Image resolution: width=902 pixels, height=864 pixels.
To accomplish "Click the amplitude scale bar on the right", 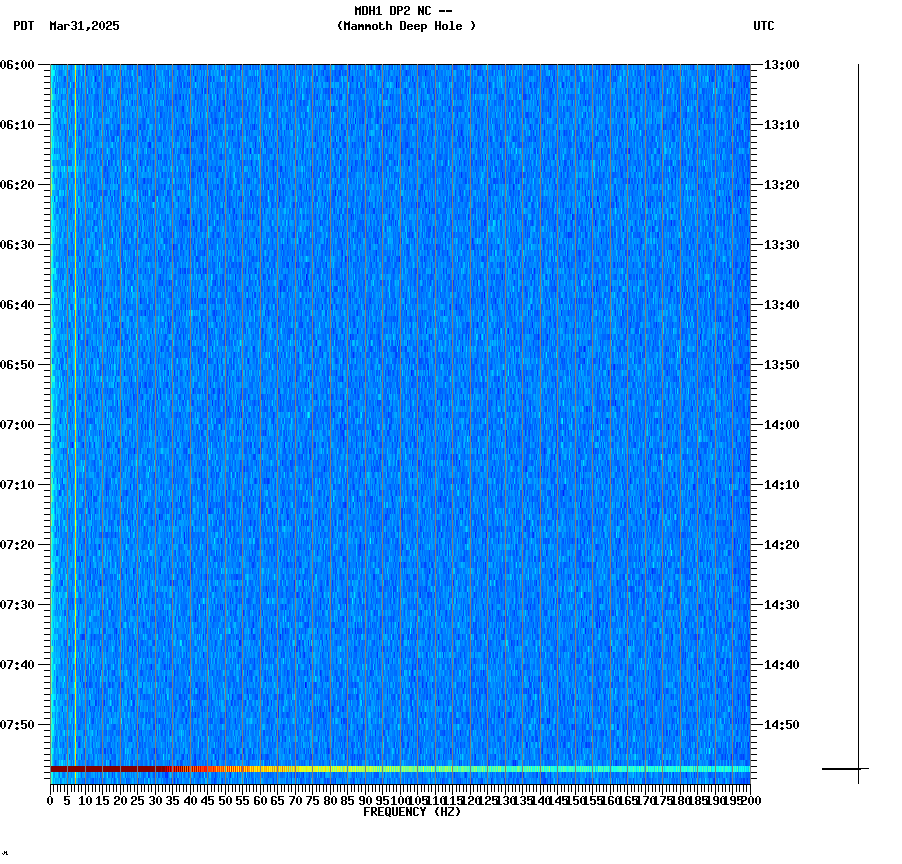I will (x=858, y=420).
